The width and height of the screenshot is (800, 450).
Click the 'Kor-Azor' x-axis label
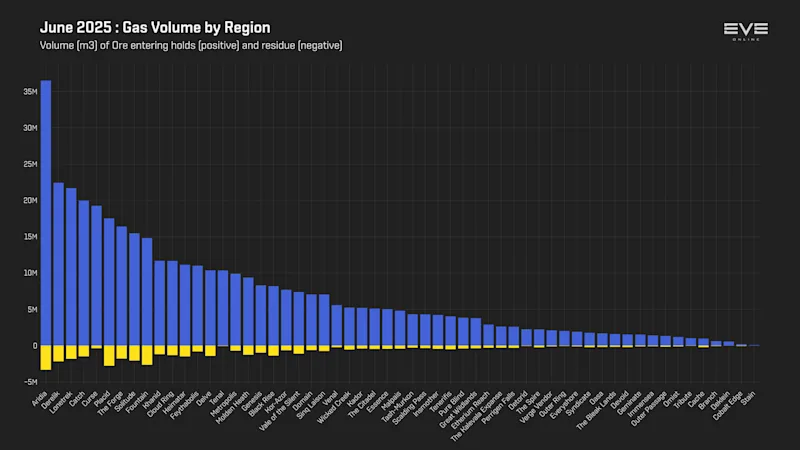pos(277,403)
